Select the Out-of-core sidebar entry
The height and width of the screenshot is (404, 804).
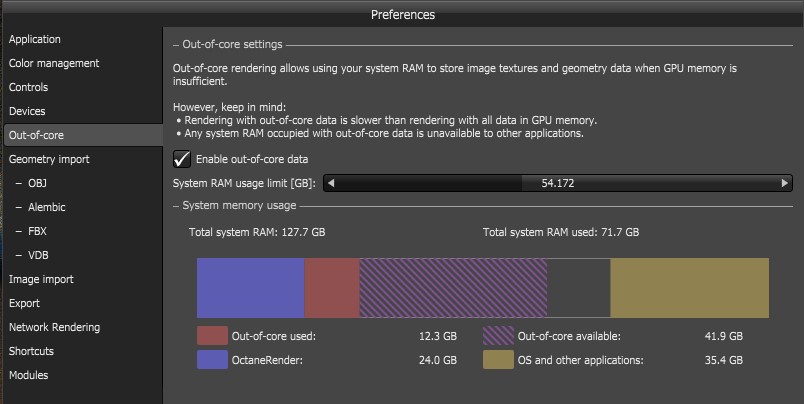[x=35, y=135]
